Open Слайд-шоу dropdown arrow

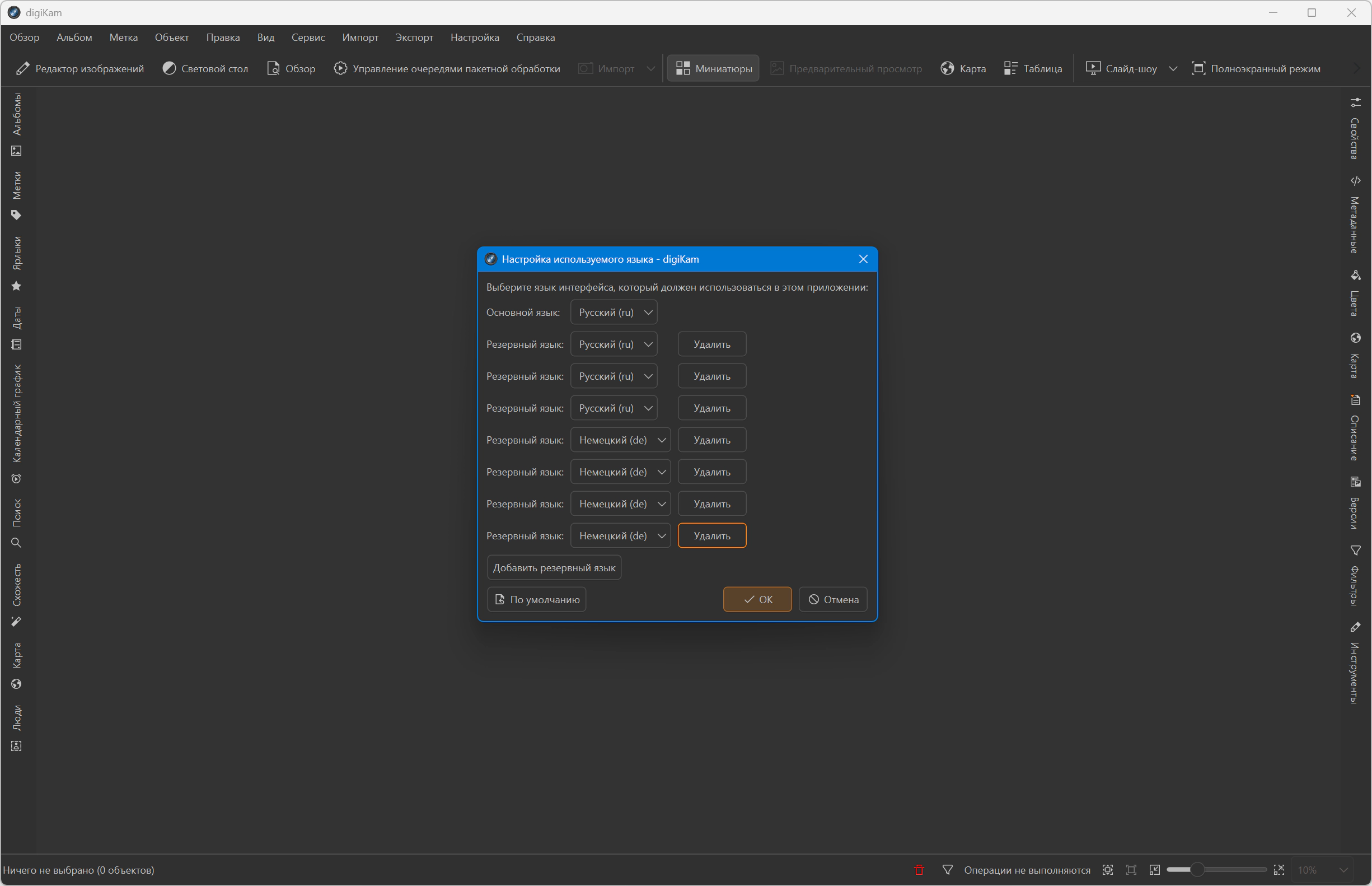(1173, 68)
